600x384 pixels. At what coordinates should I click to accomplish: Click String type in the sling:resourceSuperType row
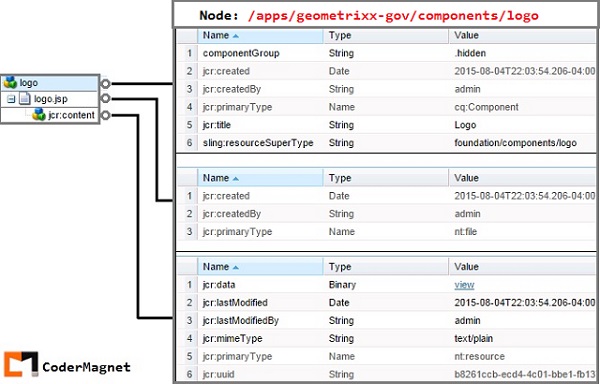pyautogui.click(x=341, y=143)
